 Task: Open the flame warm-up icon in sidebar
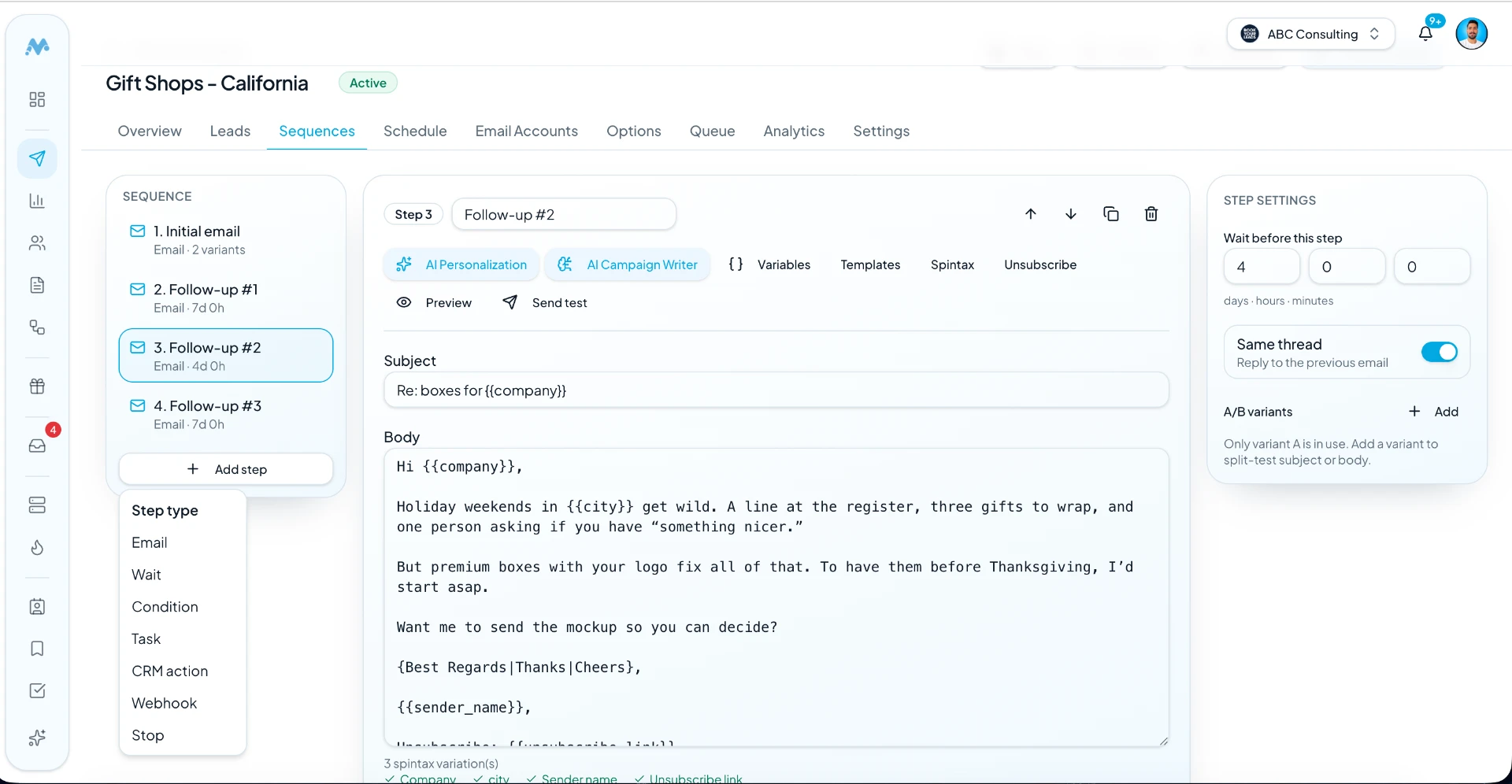[x=37, y=548]
